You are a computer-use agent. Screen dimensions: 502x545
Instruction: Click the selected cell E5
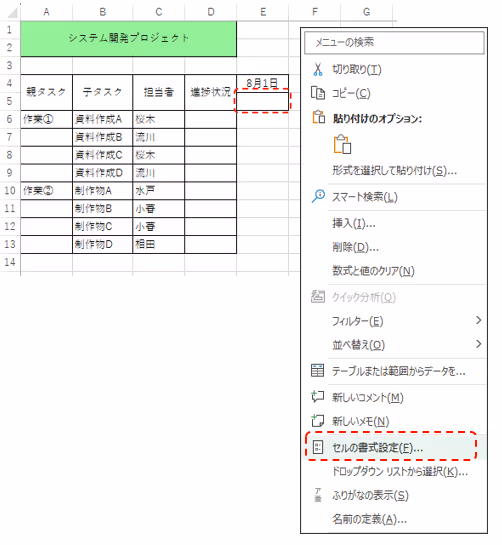[262, 101]
